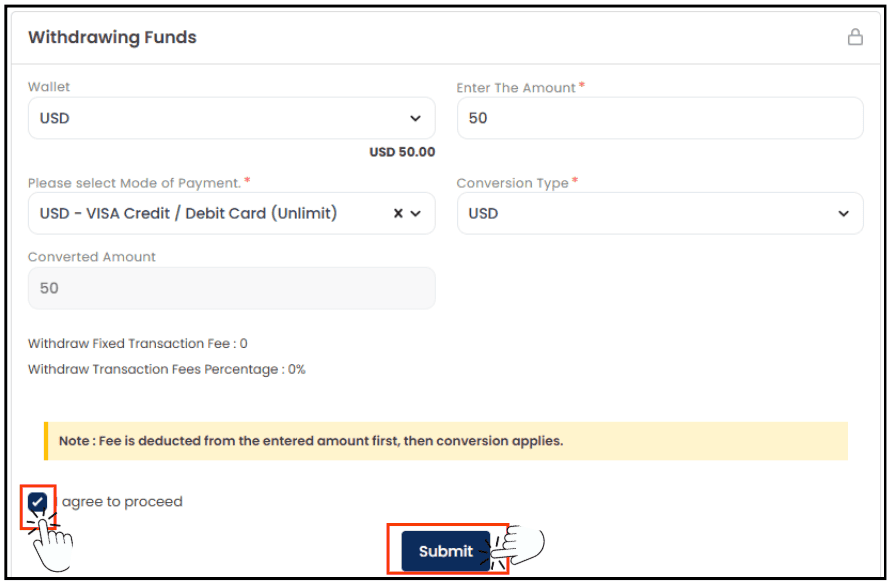Screen dimensions: 893x588
Task: Open the Wallet USD dropdown
Action: coord(231,118)
